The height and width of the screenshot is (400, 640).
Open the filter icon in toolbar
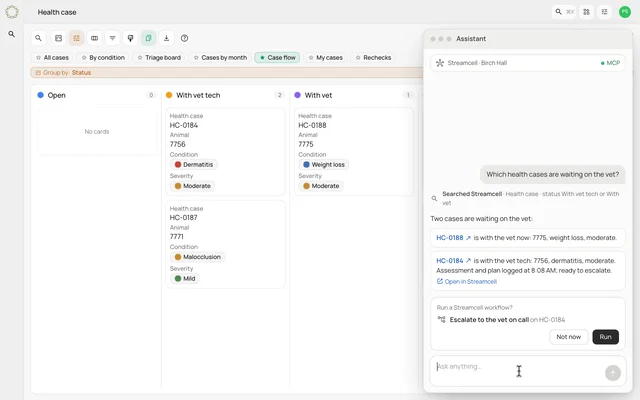112,38
